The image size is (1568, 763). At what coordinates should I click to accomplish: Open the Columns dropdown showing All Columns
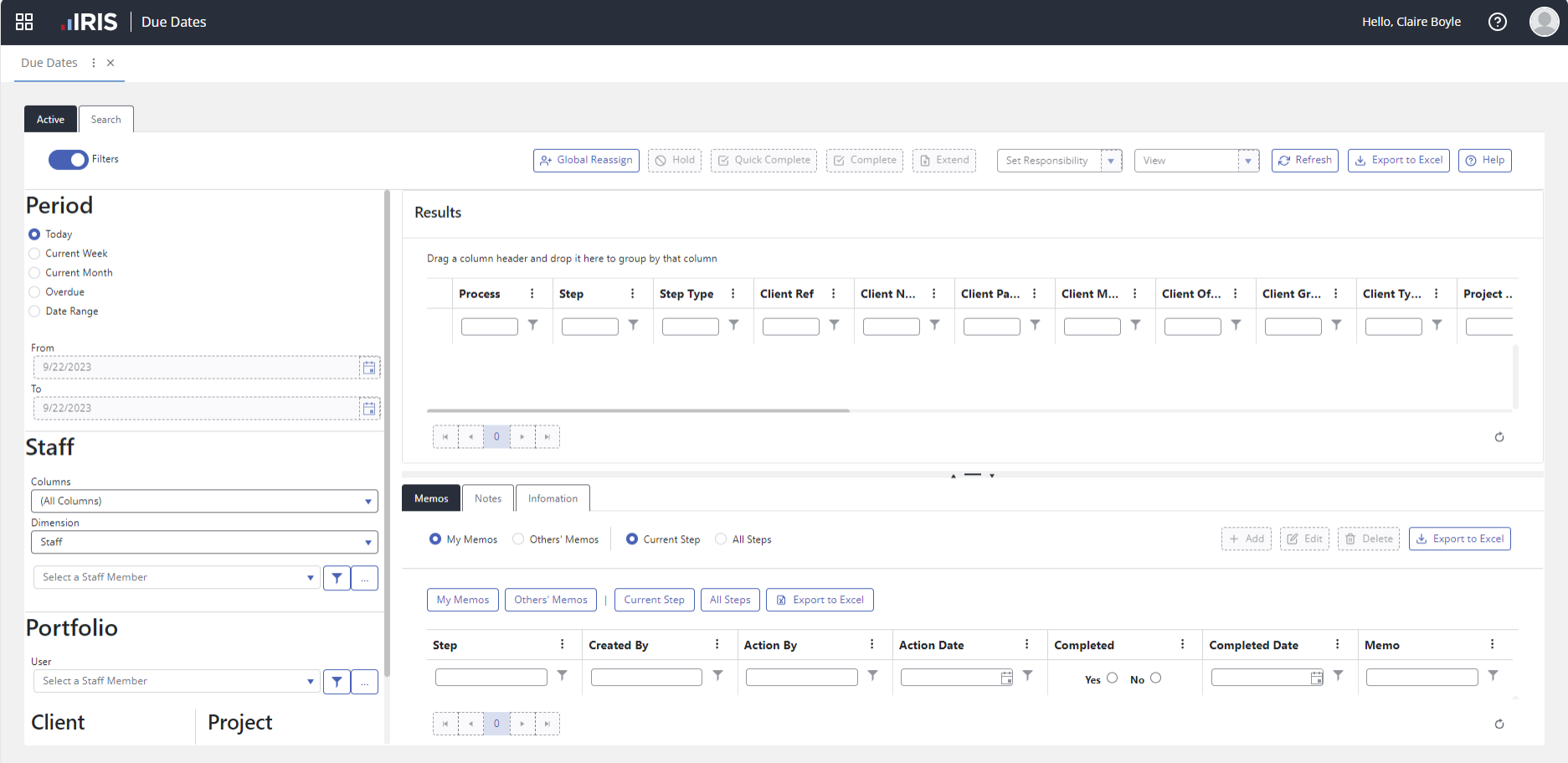click(x=204, y=501)
